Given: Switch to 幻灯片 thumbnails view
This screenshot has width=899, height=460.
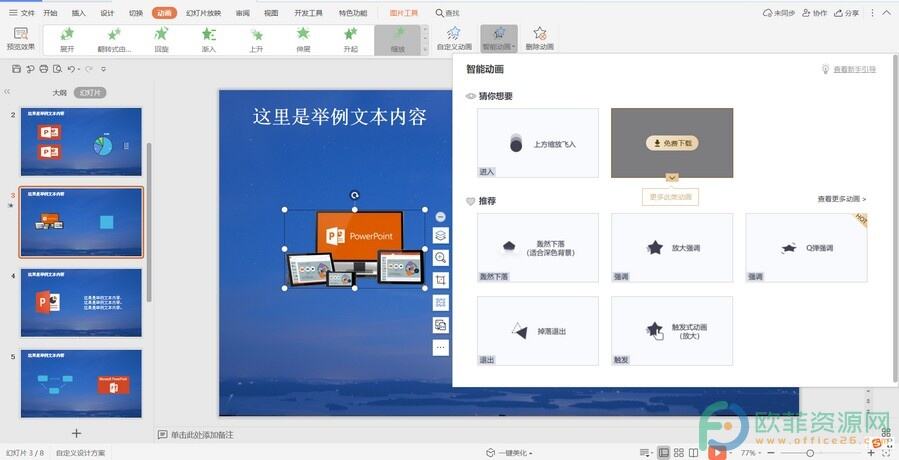Looking at the screenshot, I should [x=90, y=92].
